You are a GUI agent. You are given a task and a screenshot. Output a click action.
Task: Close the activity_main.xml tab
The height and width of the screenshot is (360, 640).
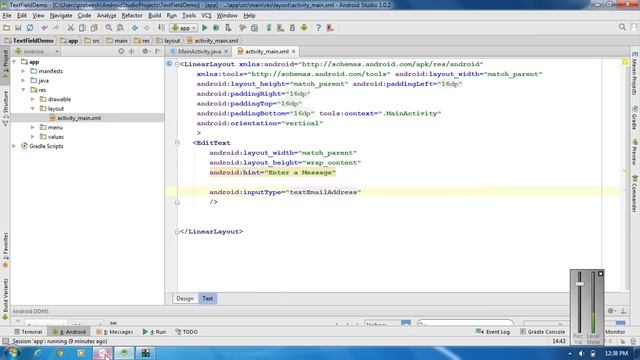click(x=293, y=51)
